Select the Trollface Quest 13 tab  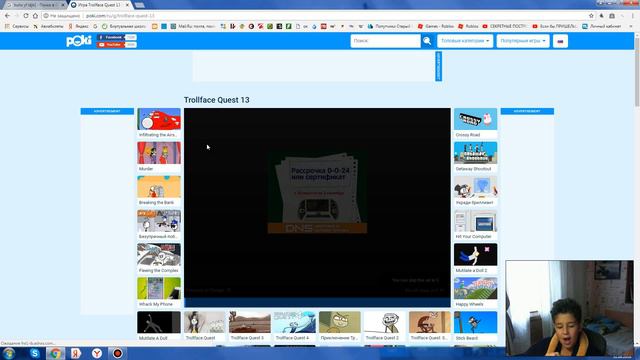click(100, 5)
